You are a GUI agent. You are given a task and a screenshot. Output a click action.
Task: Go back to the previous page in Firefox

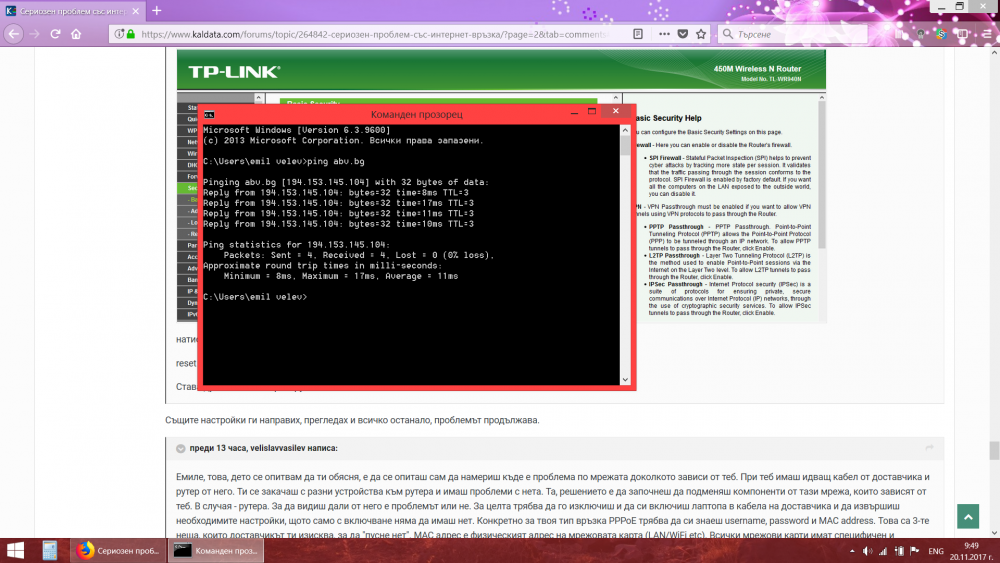[14, 34]
